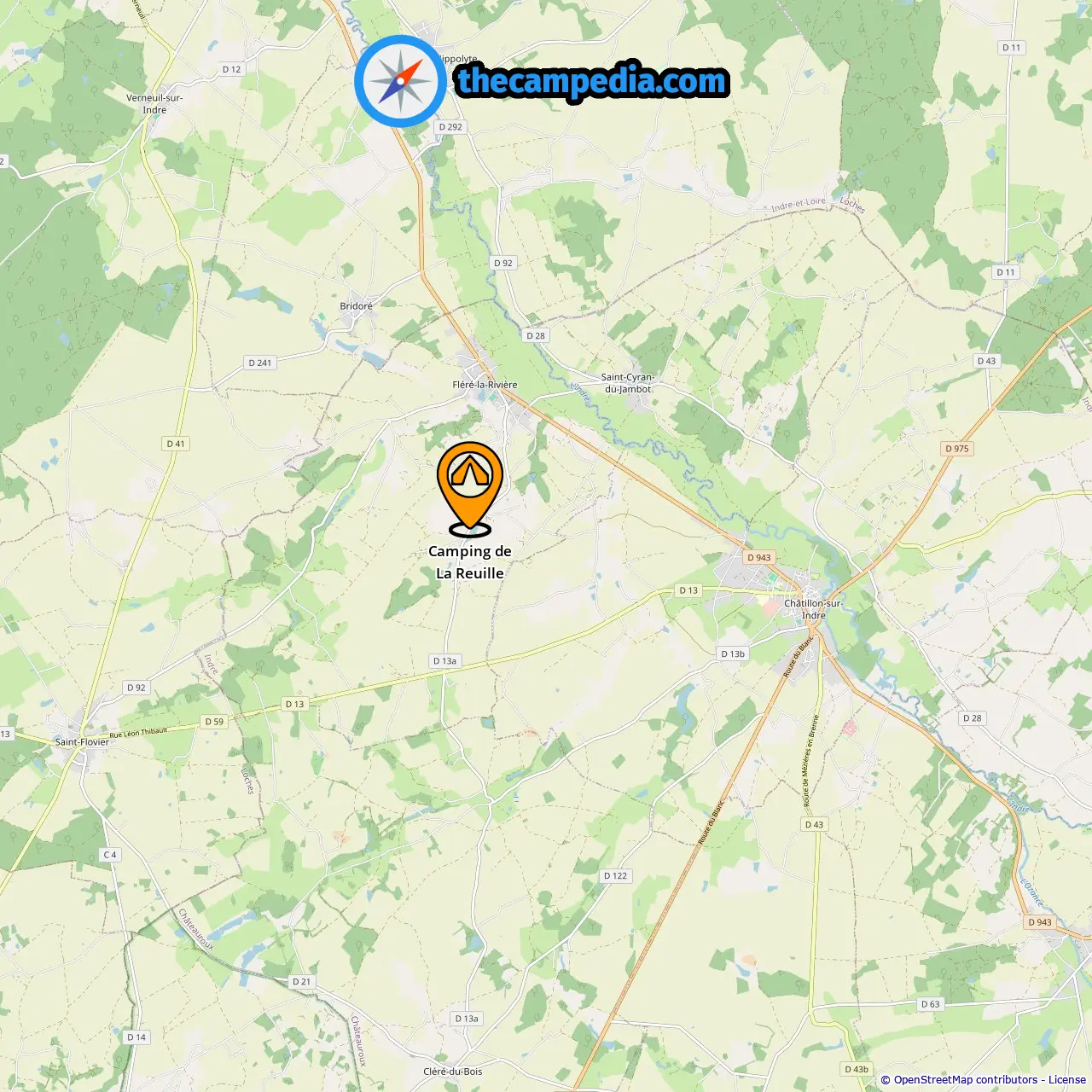Click the D 292 road shield
The width and height of the screenshot is (1092, 1092).
tap(450, 127)
